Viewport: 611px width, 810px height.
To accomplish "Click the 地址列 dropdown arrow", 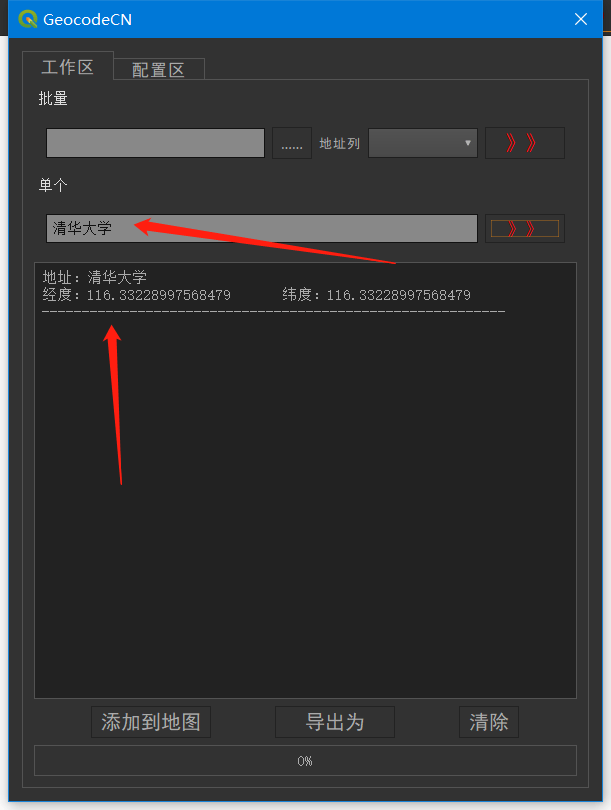I will click(x=468, y=143).
